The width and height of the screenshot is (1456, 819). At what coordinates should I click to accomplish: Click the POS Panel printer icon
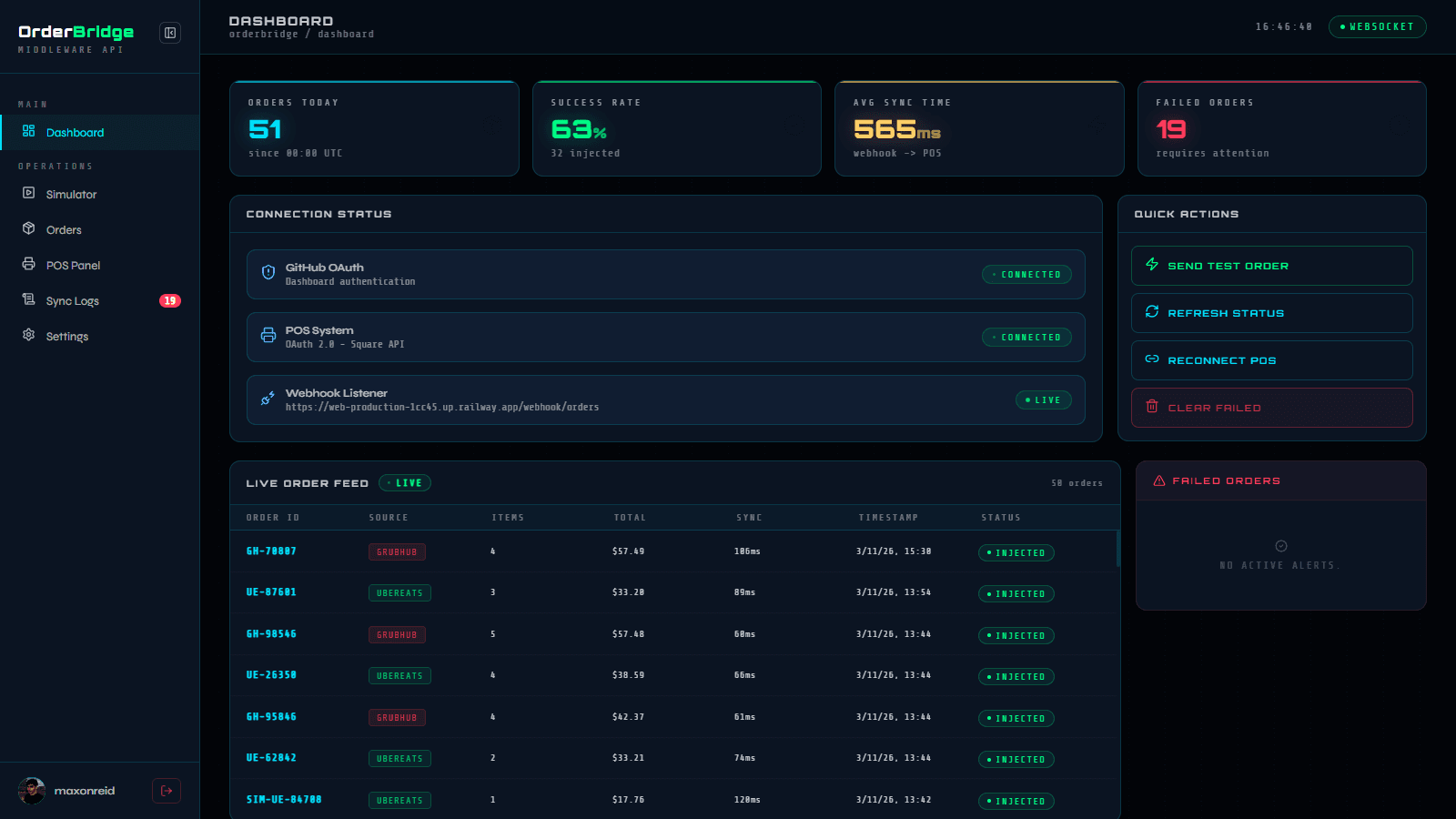[30, 265]
